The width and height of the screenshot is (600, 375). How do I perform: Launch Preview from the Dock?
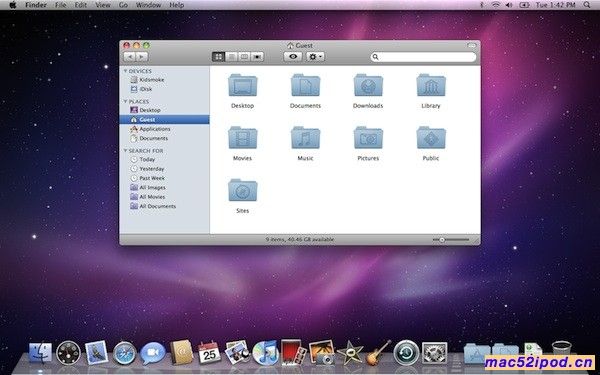coord(237,352)
